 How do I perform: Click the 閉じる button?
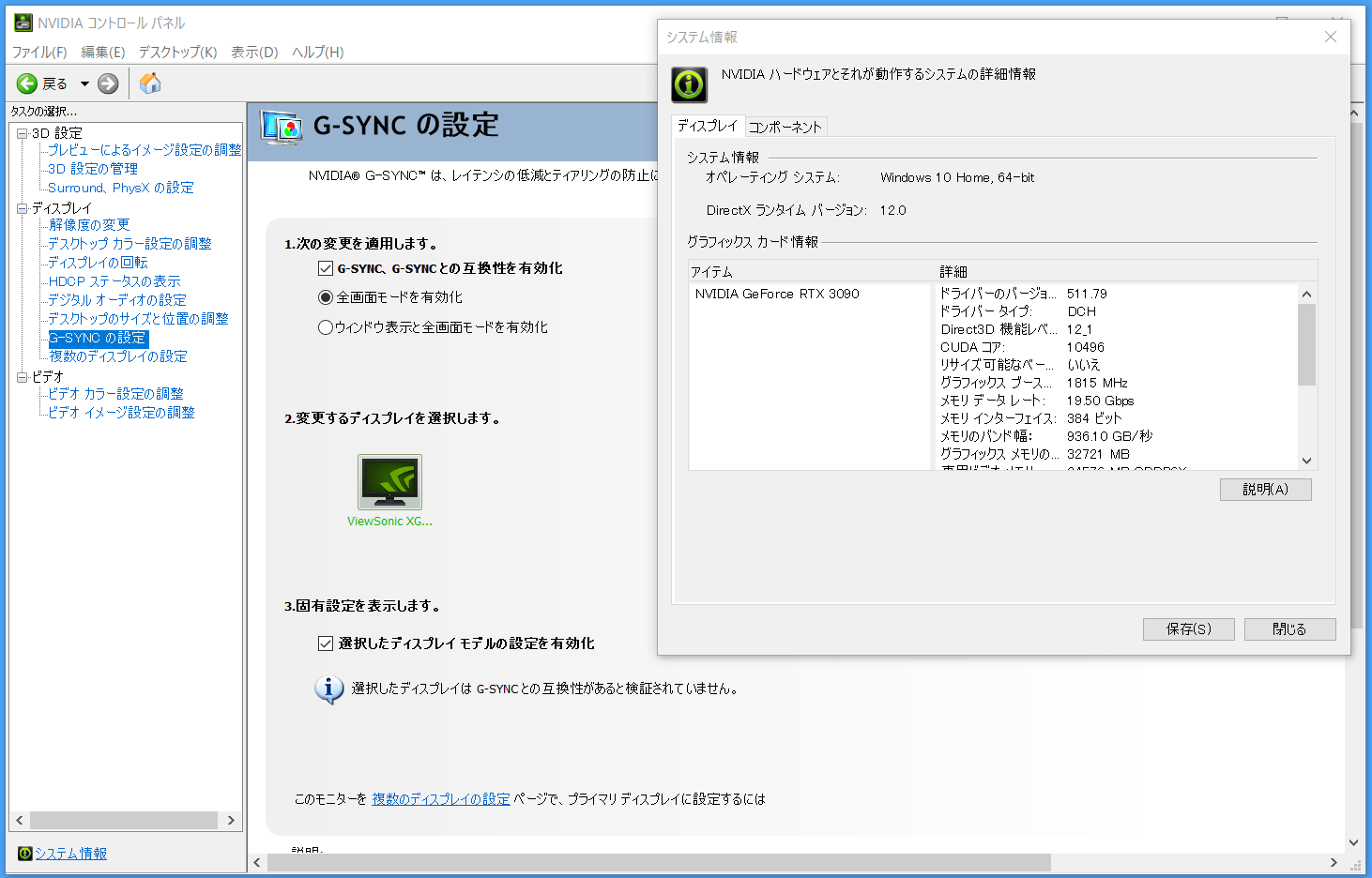pyautogui.click(x=1289, y=629)
